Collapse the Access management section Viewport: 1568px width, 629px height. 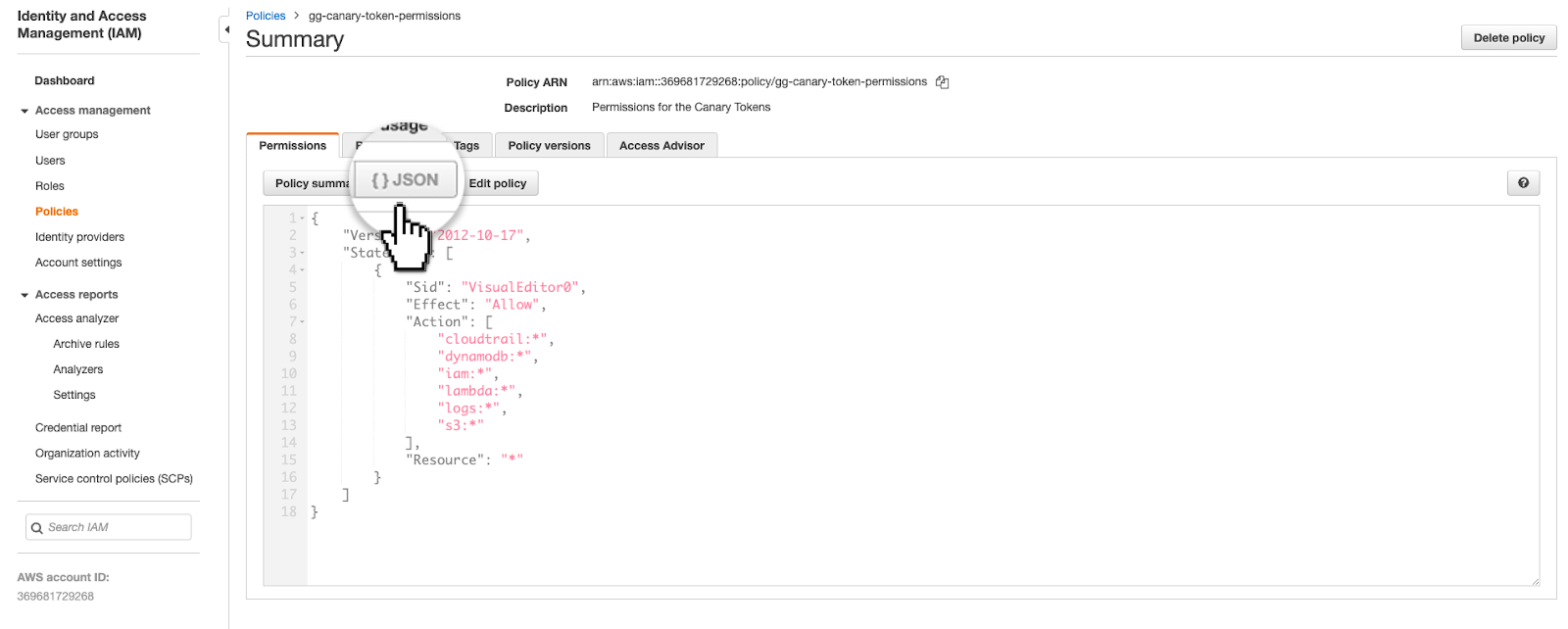click(24, 111)
